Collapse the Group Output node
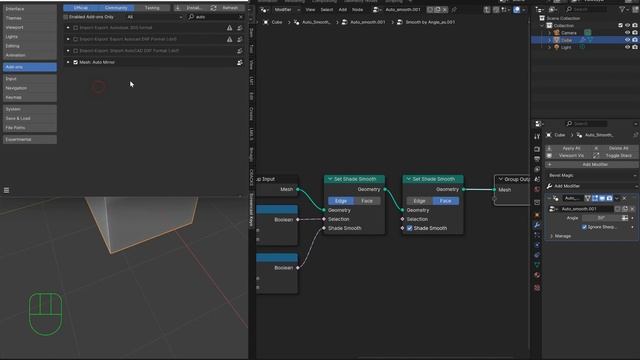Image resolution: width=640 pixels, height=360 pixels. click(500, 179)
